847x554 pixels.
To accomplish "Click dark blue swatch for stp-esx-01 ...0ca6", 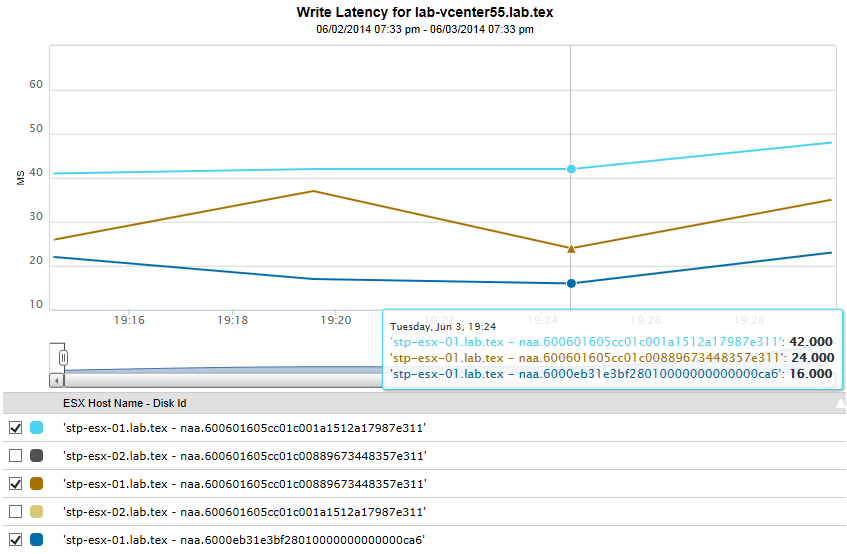I will 36,539.
